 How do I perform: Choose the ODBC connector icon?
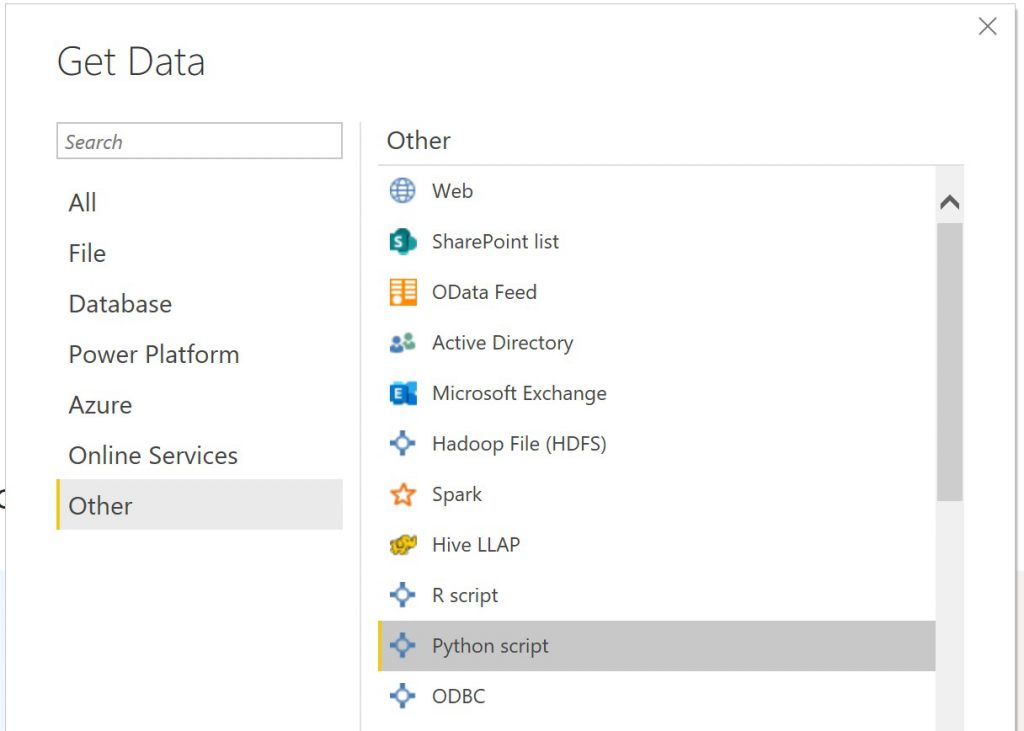401,696
